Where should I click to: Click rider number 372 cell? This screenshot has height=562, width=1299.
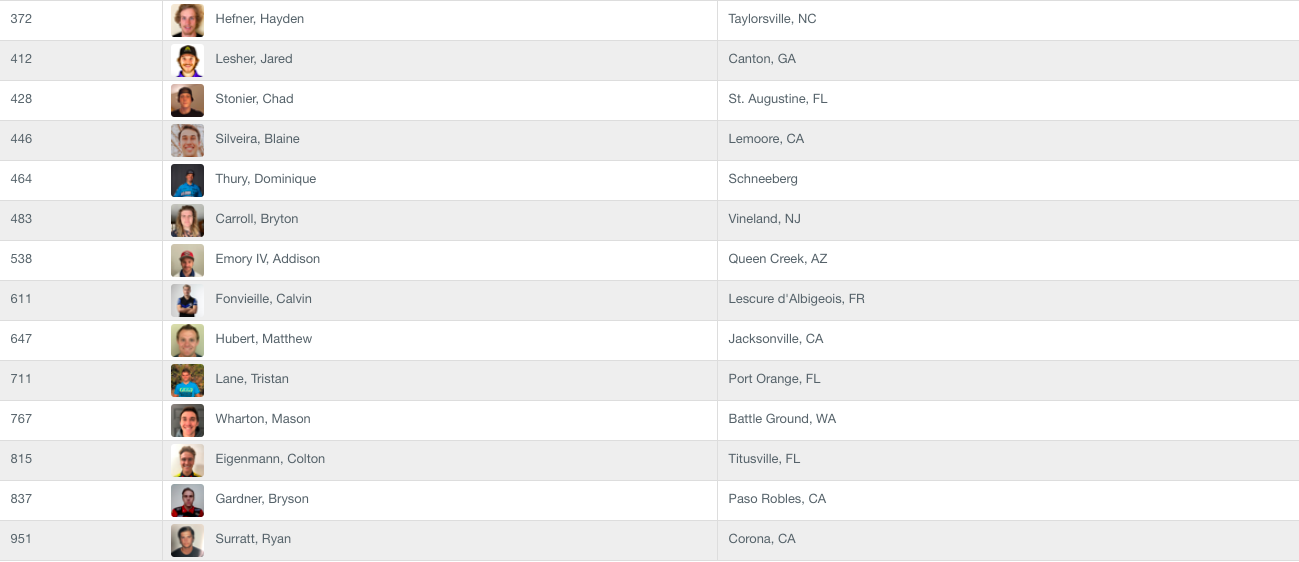tap(81, 21)
